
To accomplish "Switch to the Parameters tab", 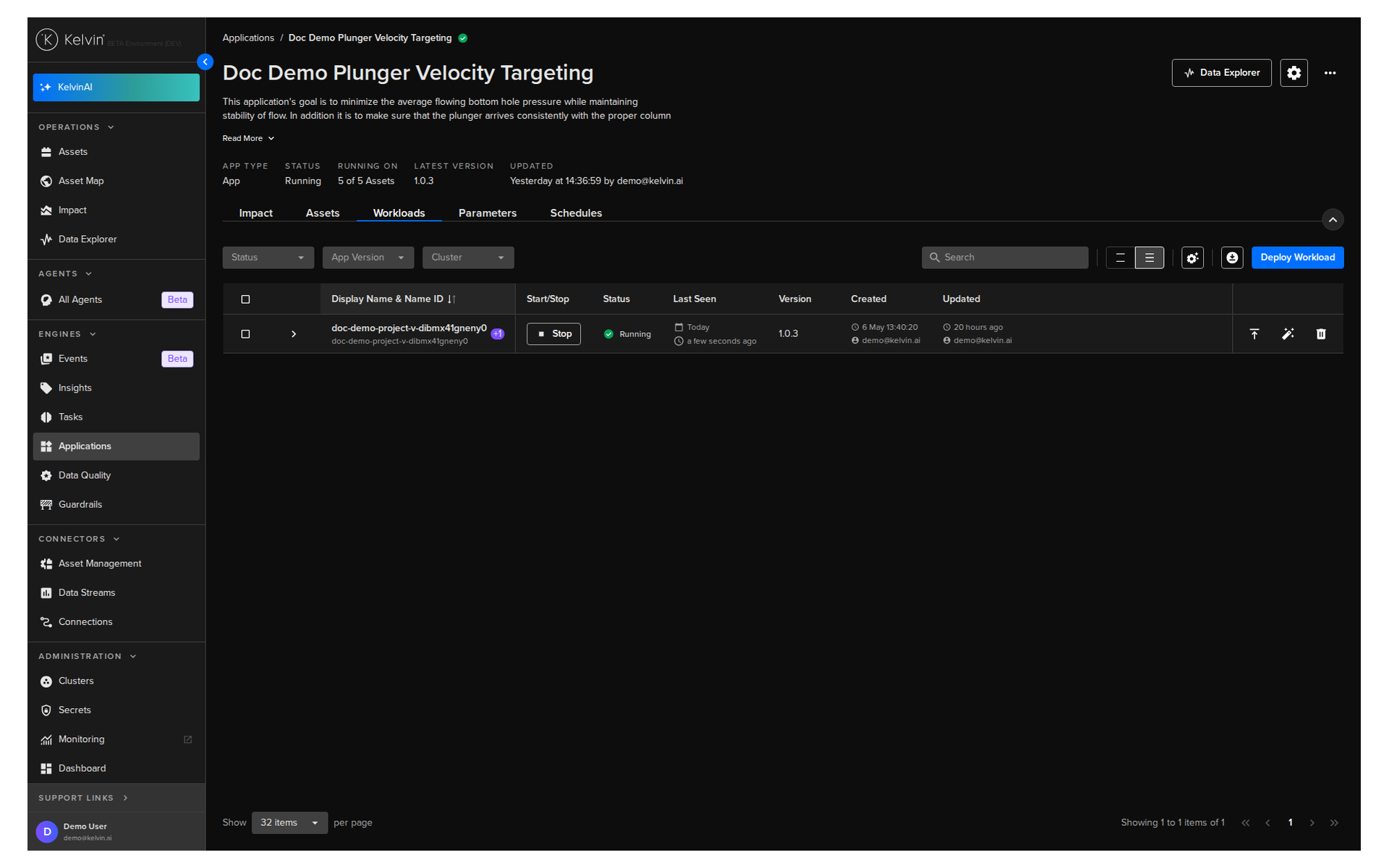I will pyautogui.click(x=488, y=213).
